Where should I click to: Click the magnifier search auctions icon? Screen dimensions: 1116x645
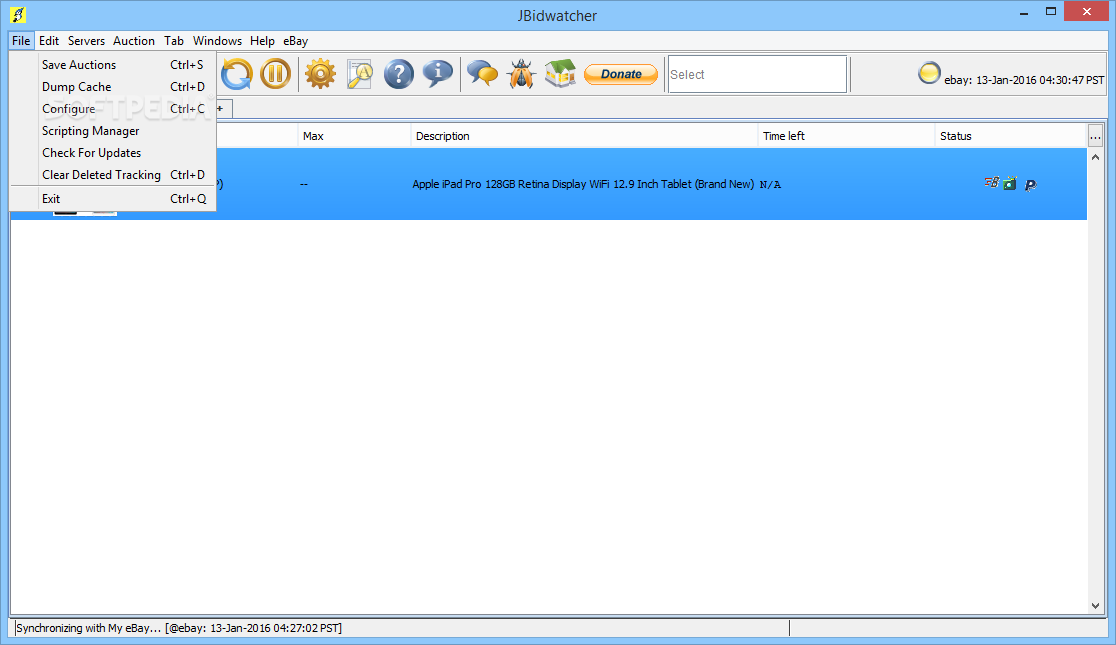pyautogui.click(x=359, y=74)
